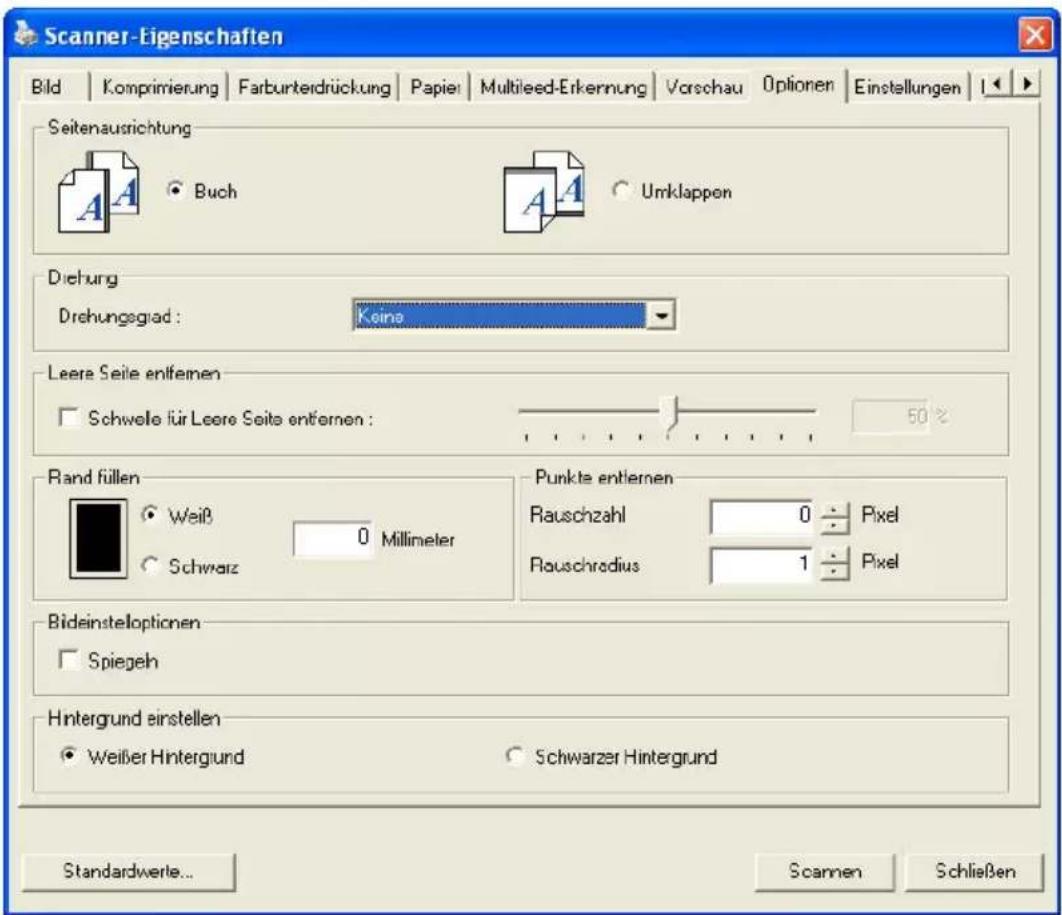Screen dimensions: 1062x915
Task: Click the Keine rotation combo box
Action: (x=514, y=316)
